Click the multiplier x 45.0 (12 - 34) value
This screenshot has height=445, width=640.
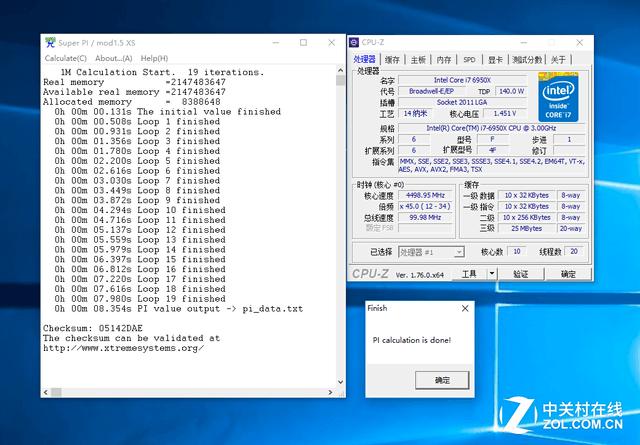click(x=425, y=207)
